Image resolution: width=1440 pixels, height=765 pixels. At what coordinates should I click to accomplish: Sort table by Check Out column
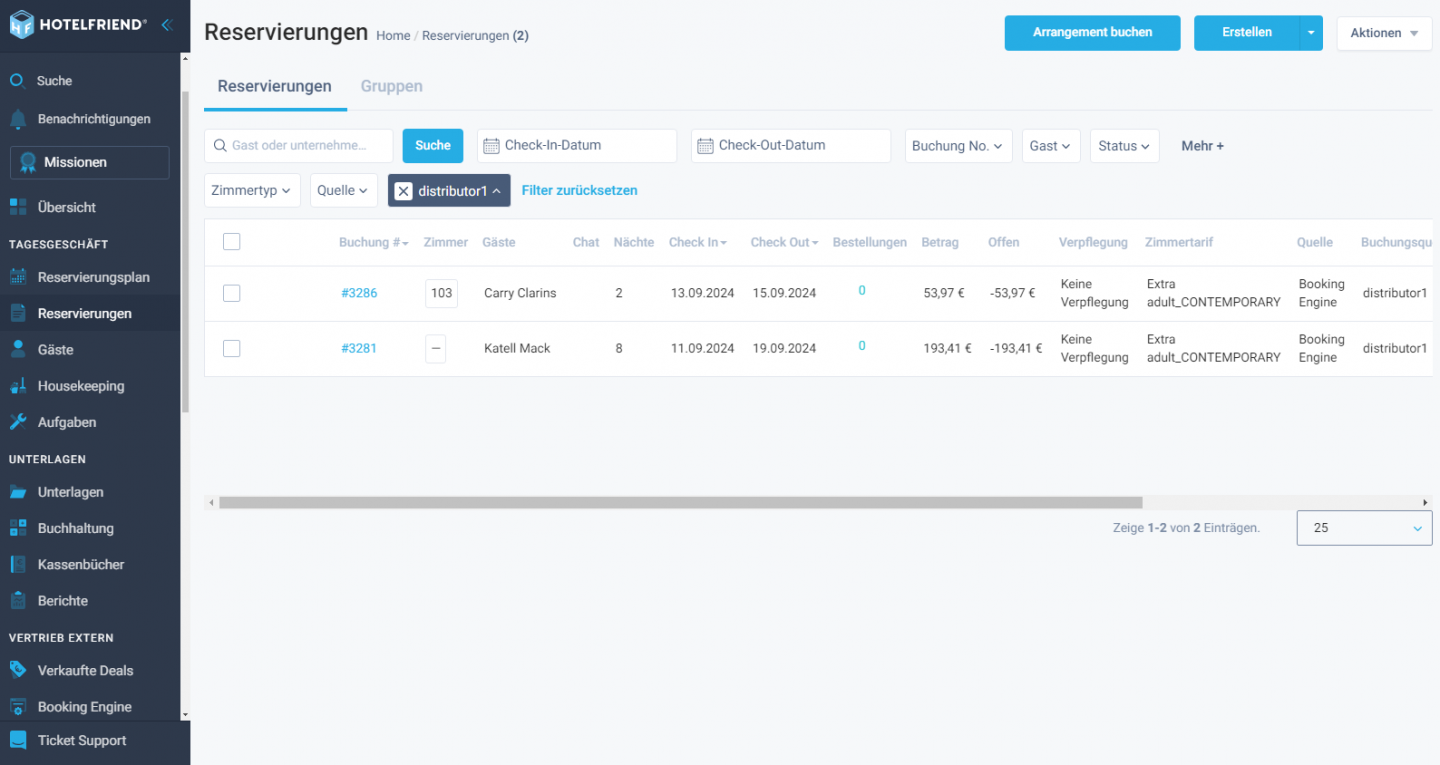[x=785, y=242]
